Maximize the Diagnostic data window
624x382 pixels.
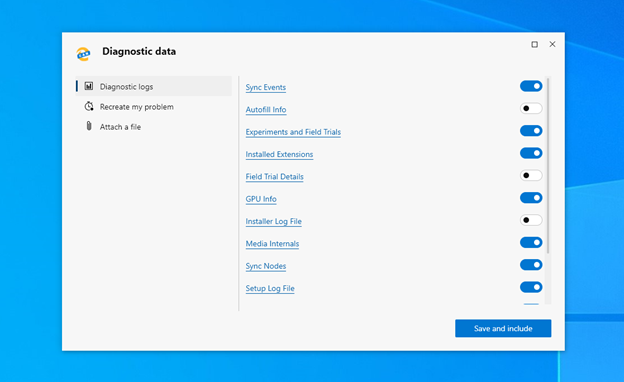534,44
